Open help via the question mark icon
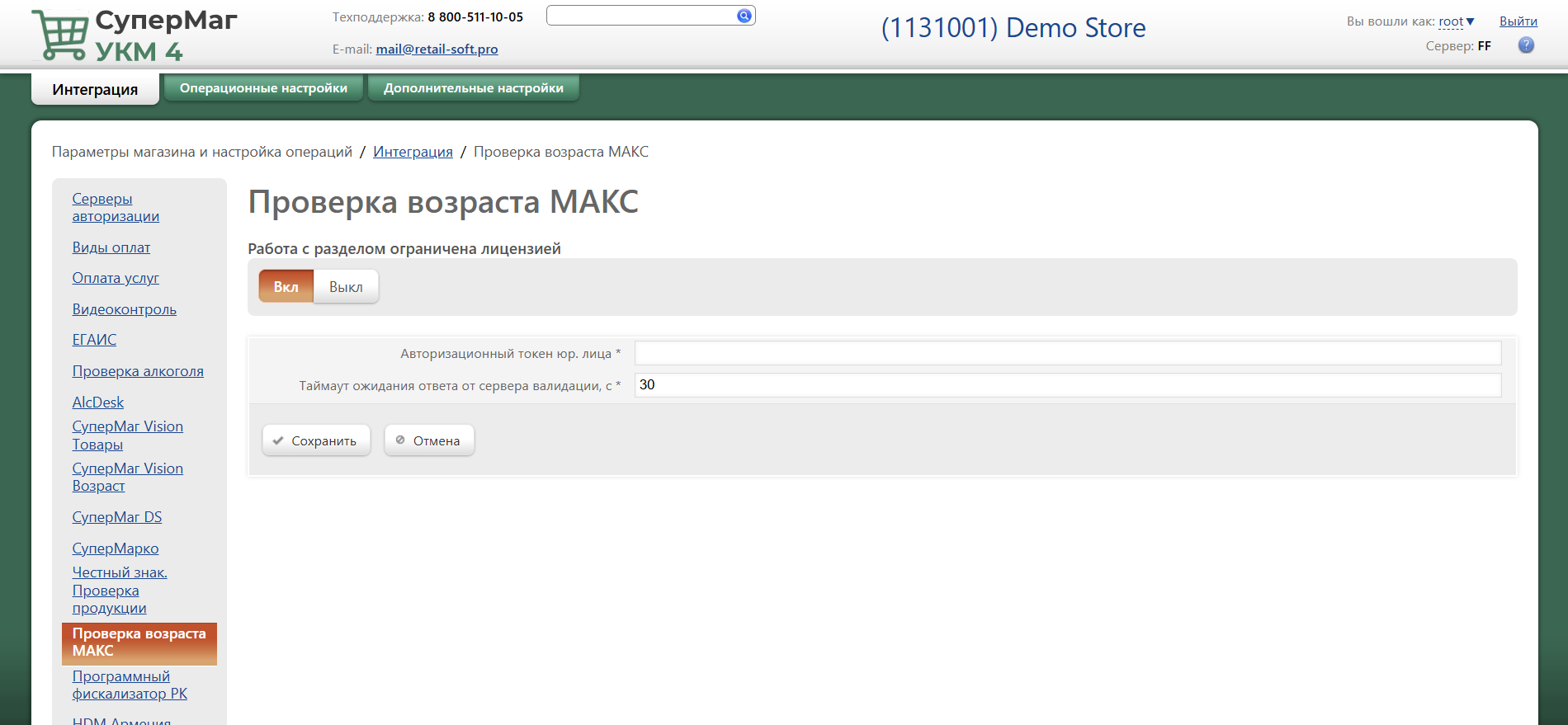The image size is (1568, 725). (1526, 45)
